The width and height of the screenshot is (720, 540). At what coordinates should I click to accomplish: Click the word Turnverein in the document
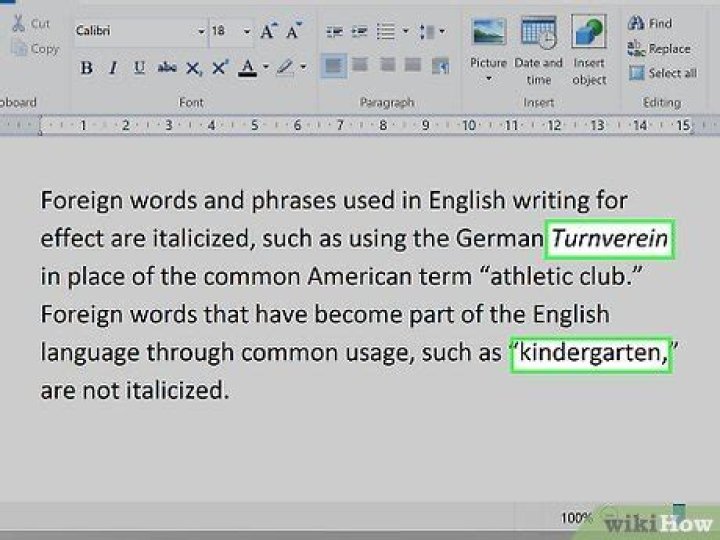click(x=609, y=238)
